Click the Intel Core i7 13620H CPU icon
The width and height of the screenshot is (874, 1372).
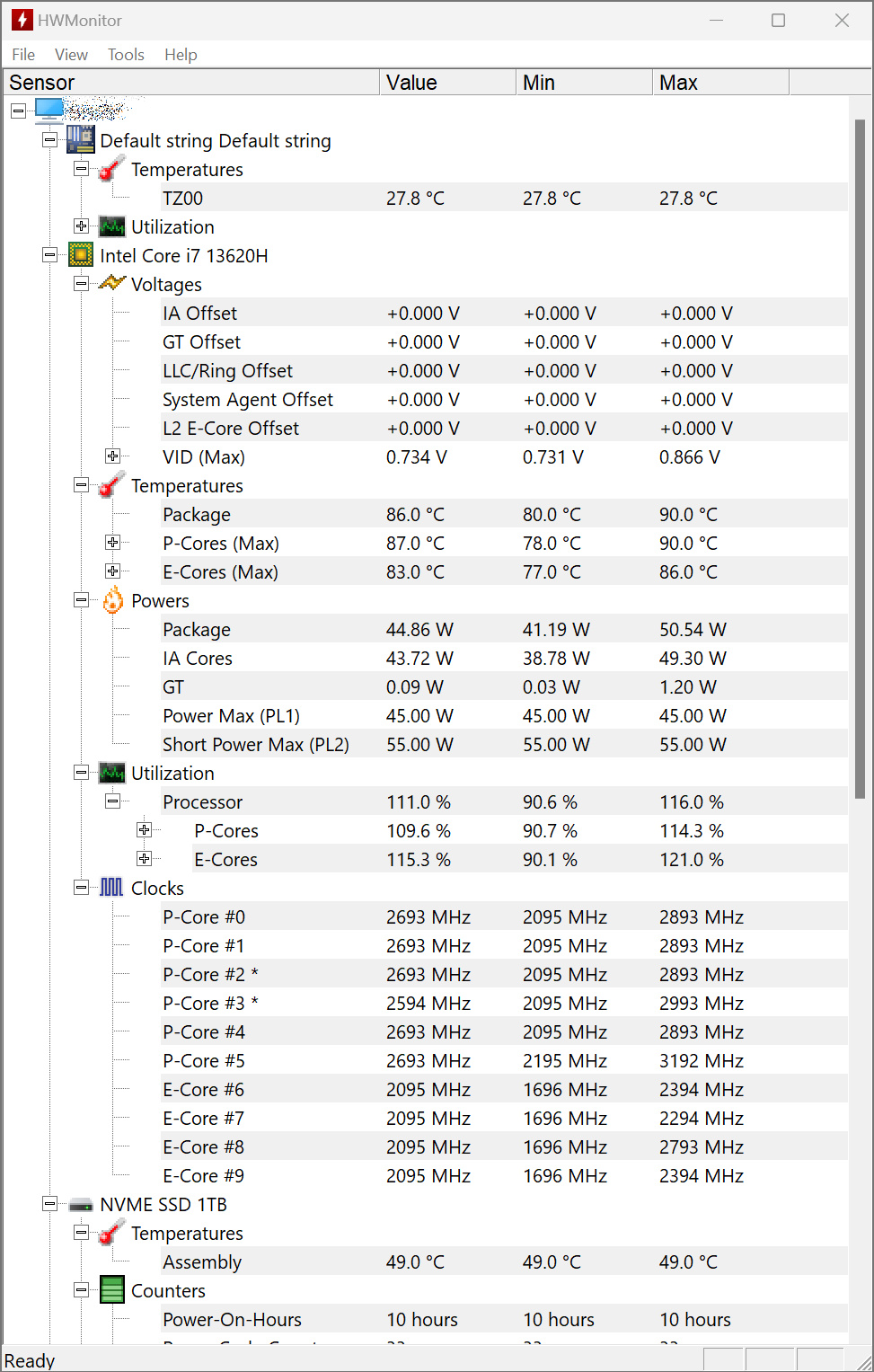(80, 255)
